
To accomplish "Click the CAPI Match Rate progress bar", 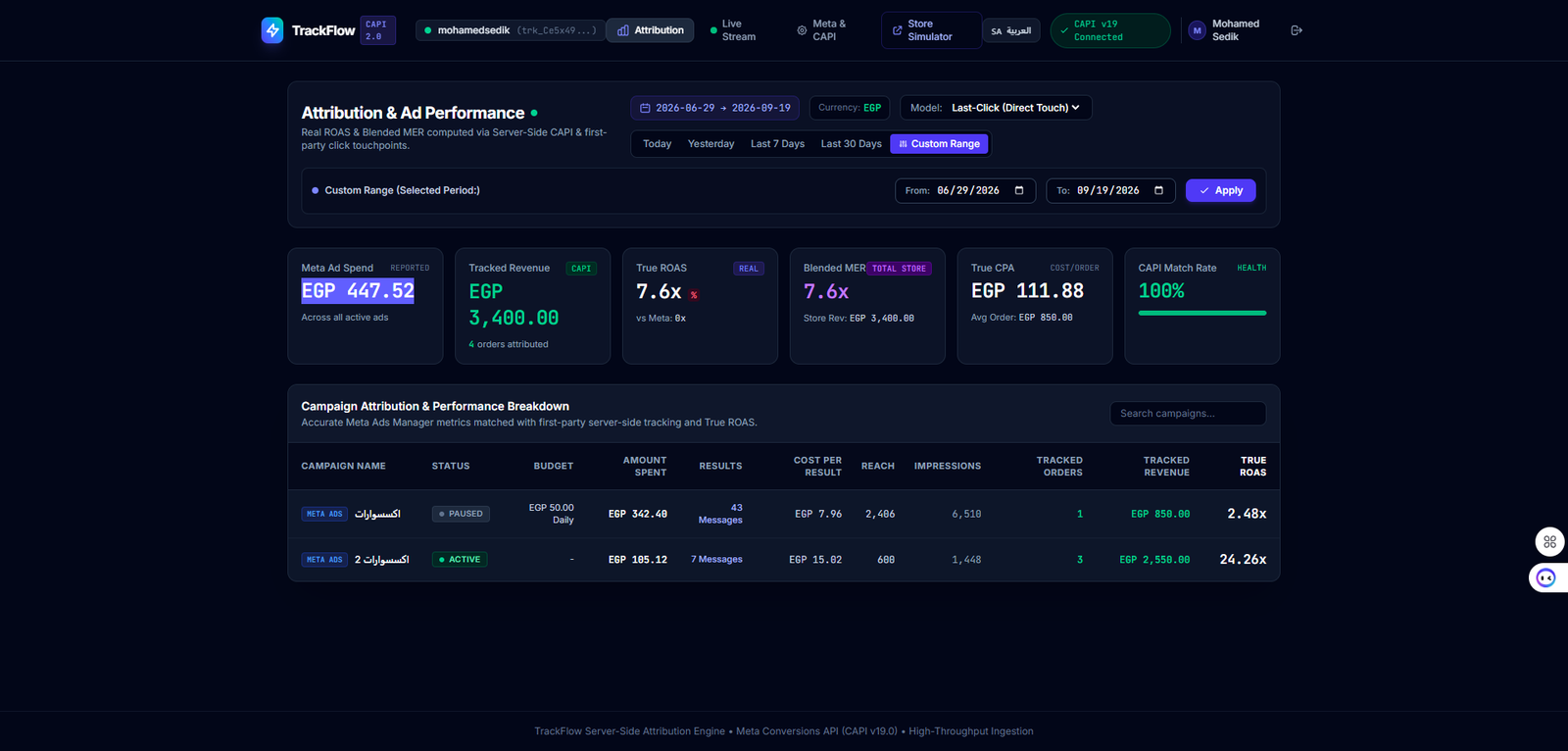I will click(1202, 313).
